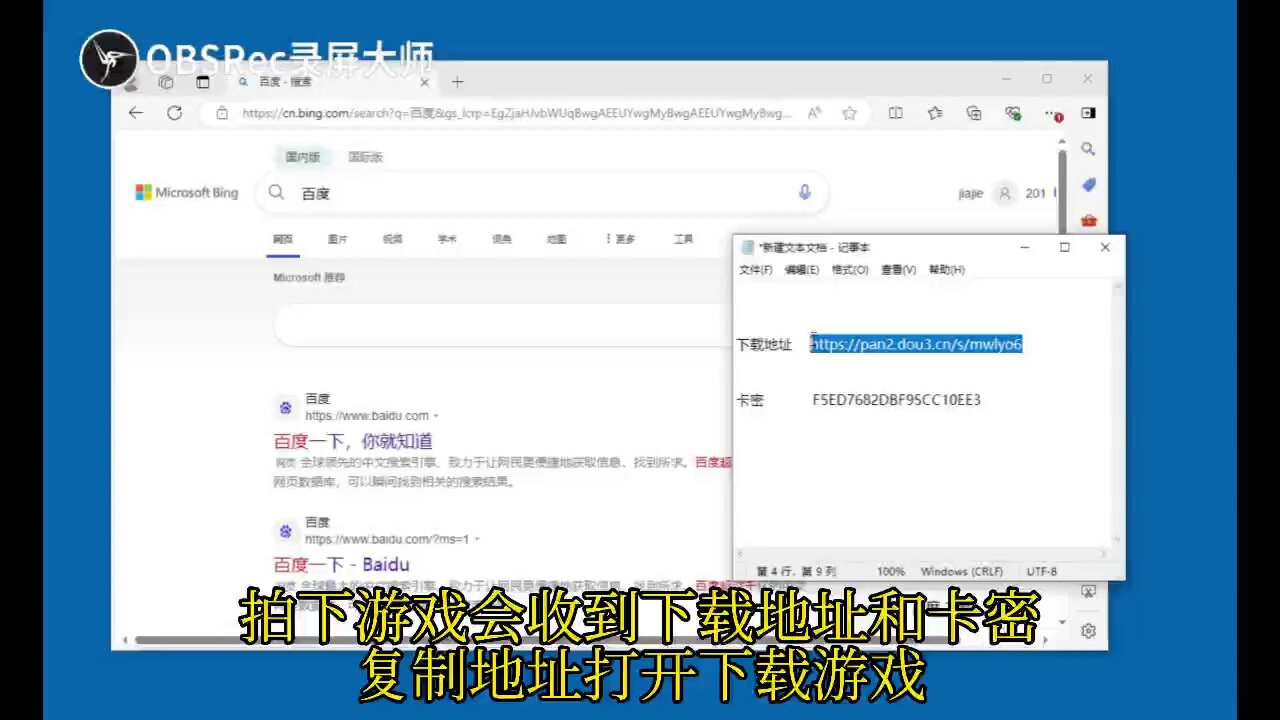
Task: Open the Edge profile icon
Action: pyautogui.click(x=130, y=82)
